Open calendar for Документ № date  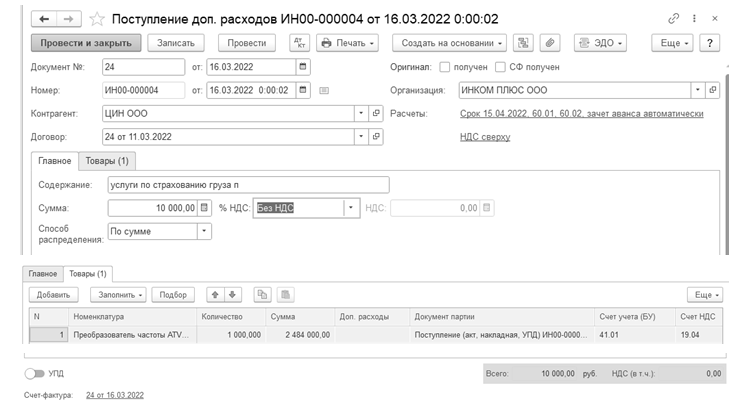tap(303, 67)
